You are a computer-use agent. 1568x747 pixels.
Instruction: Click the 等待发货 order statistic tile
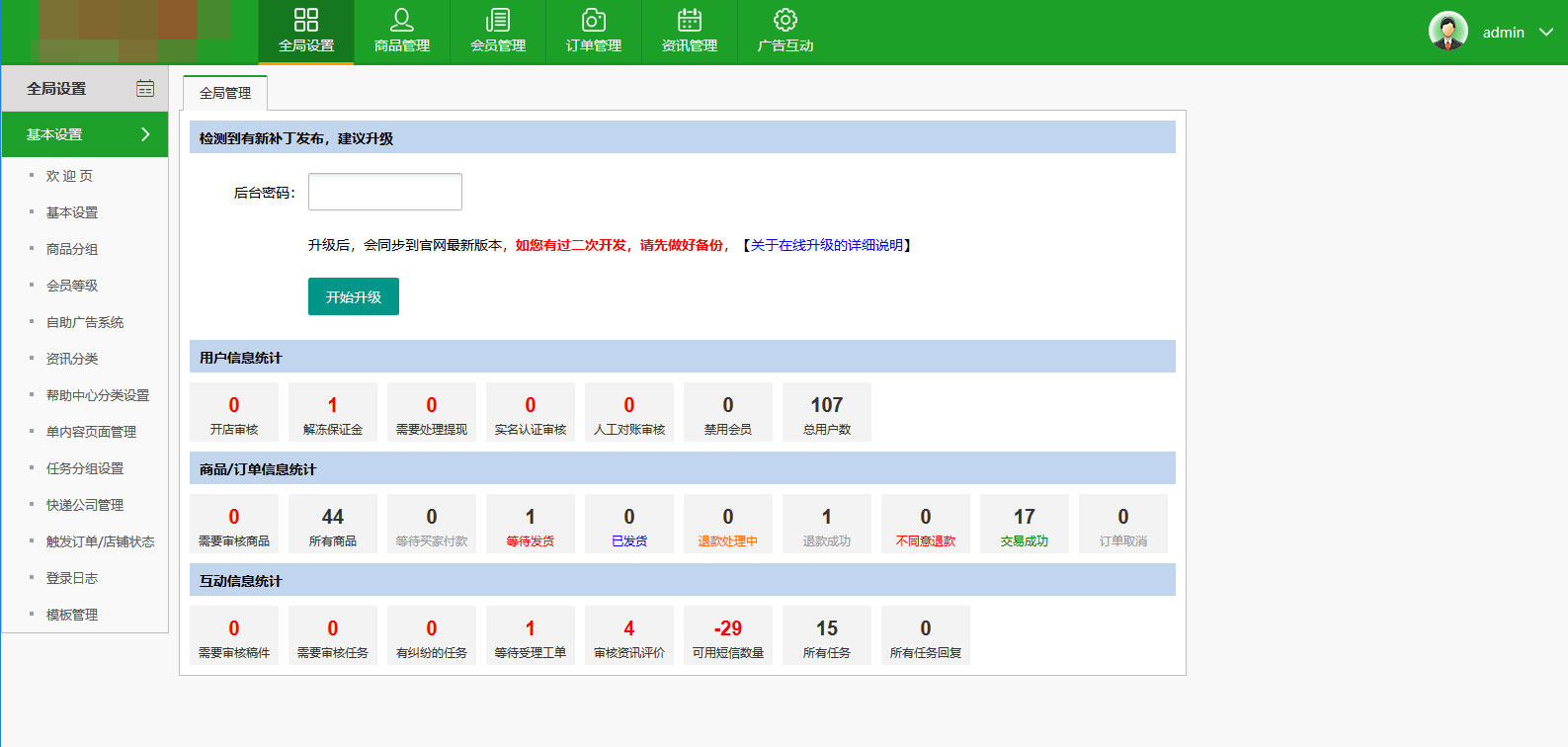pyautogui.click(x=531, y=524)
